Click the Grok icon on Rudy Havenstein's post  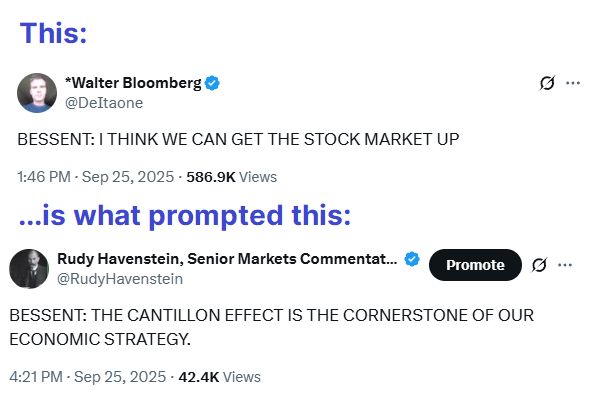coord(539,264)
